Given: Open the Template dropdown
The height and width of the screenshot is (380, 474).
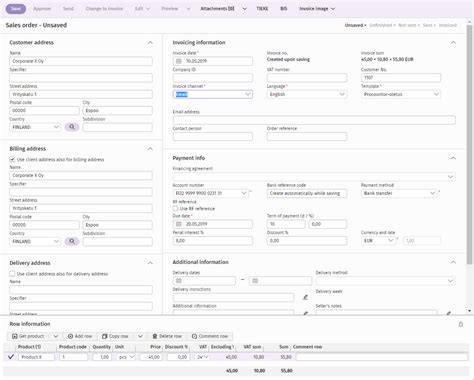Looking at the screenshot, I should (401, 94).
